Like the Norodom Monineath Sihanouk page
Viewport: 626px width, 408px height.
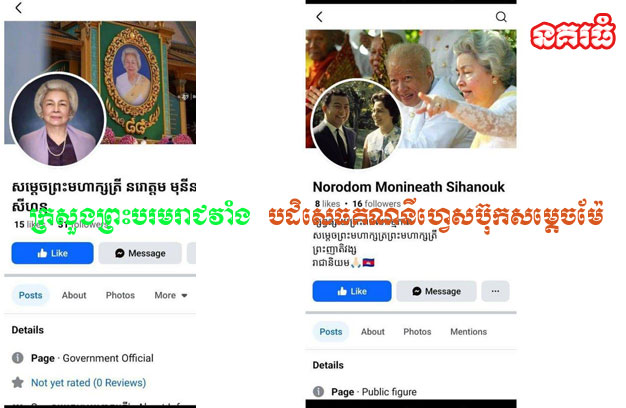tap(352, 291)
